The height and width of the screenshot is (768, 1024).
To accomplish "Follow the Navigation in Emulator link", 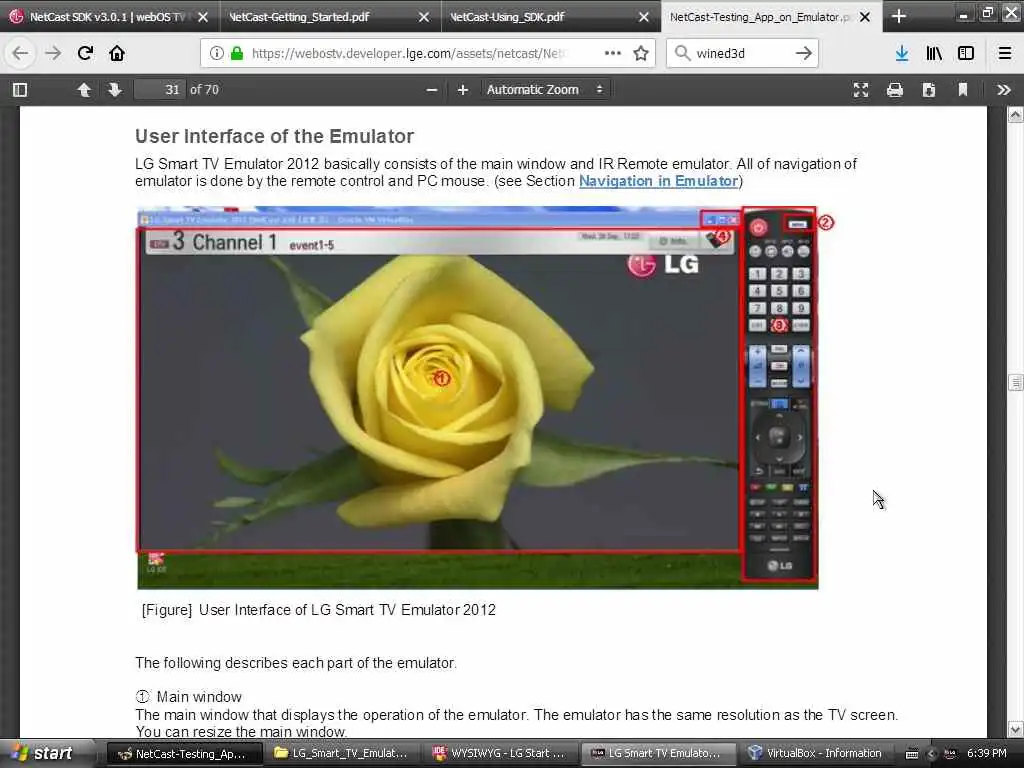I will pyautogui.click(x=658, y=181).
